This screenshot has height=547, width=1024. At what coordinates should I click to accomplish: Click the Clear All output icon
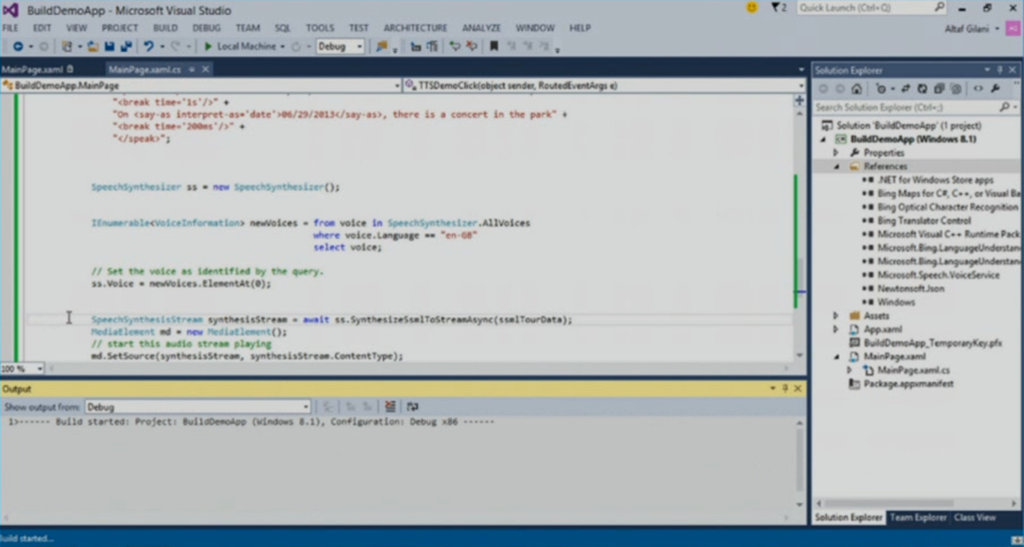click(x=390, y=407)
